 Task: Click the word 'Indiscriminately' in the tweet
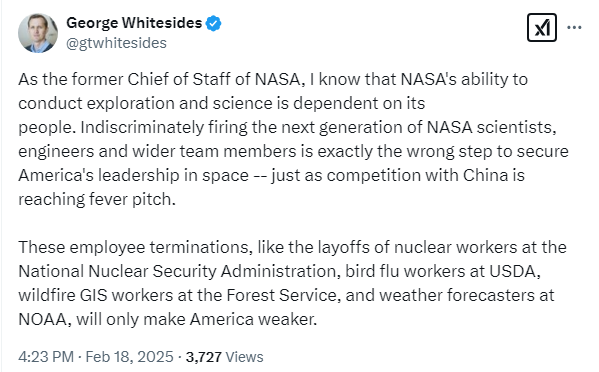click(142, 128)
